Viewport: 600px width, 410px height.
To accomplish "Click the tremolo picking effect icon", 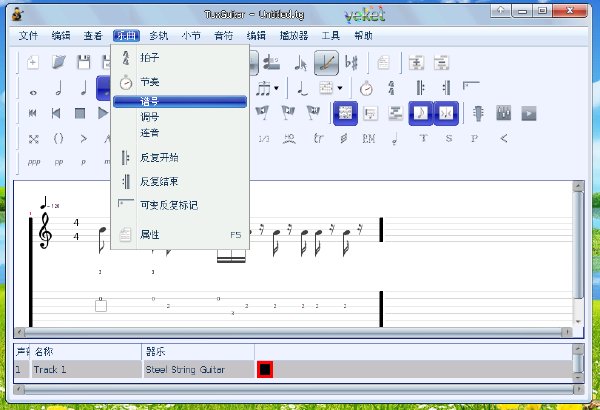I will pyautogui.click(x=344, y=138).
